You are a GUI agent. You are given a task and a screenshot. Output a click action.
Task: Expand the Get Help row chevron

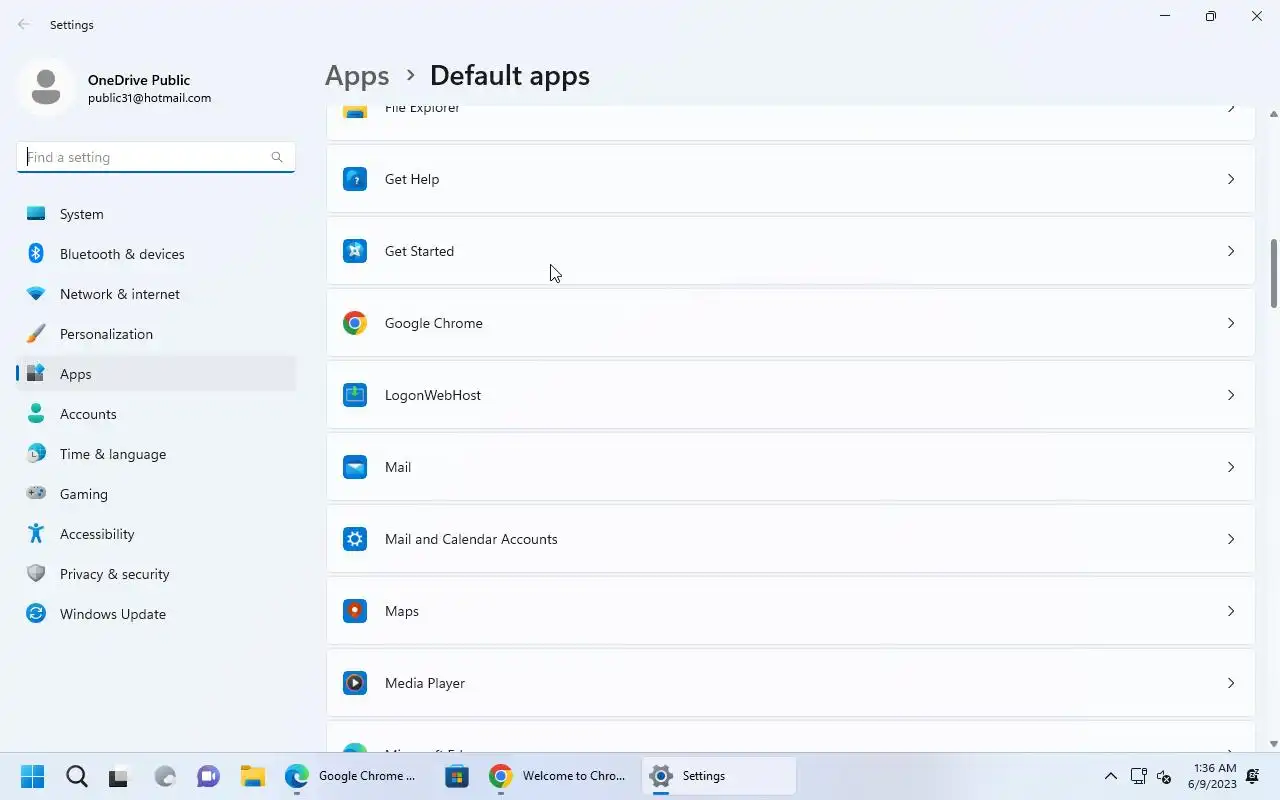(1231, 179)
